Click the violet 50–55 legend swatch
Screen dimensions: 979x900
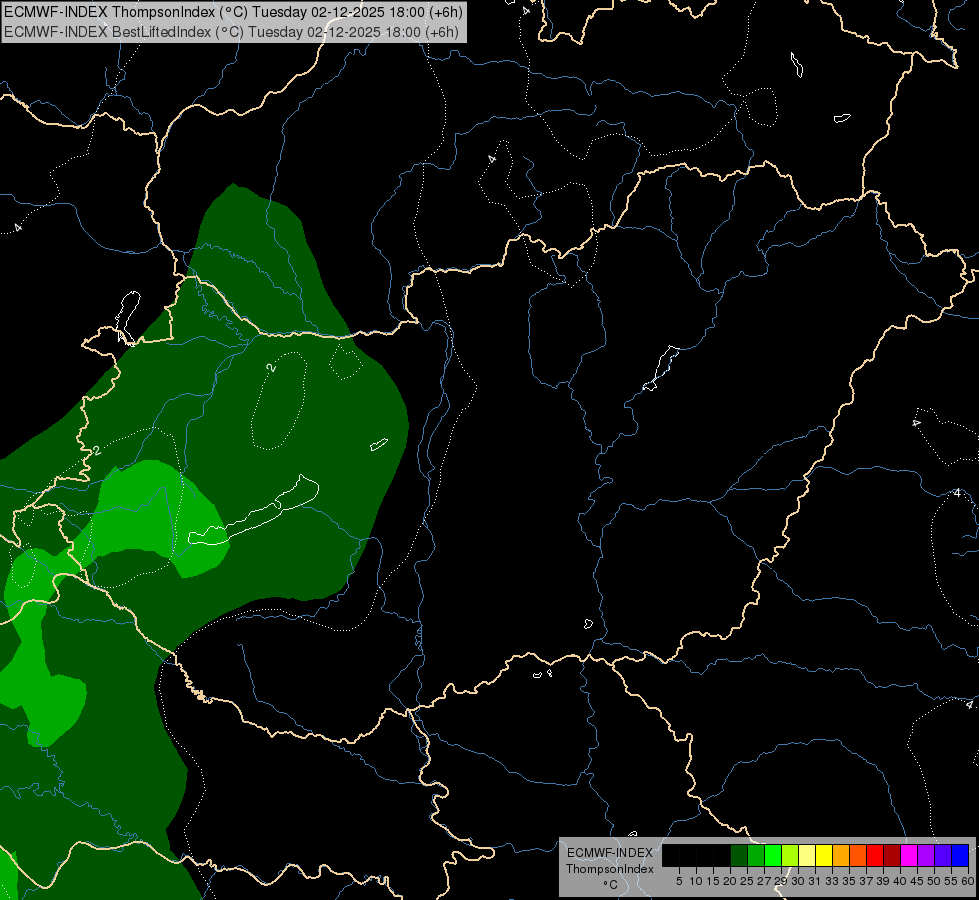[x=943, y=855]
